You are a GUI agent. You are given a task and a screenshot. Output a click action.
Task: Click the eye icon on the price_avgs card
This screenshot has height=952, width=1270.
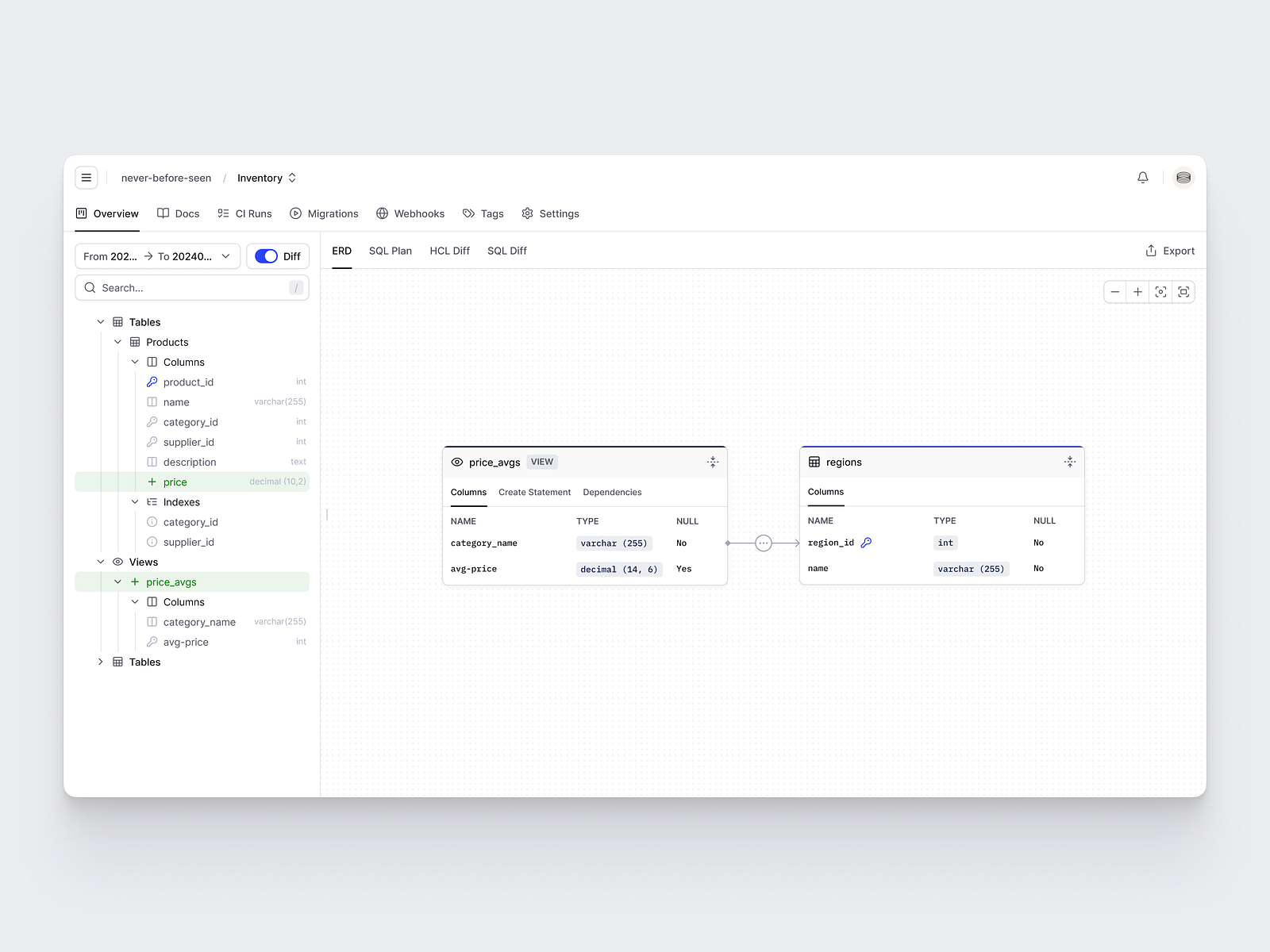click(456, 461)
